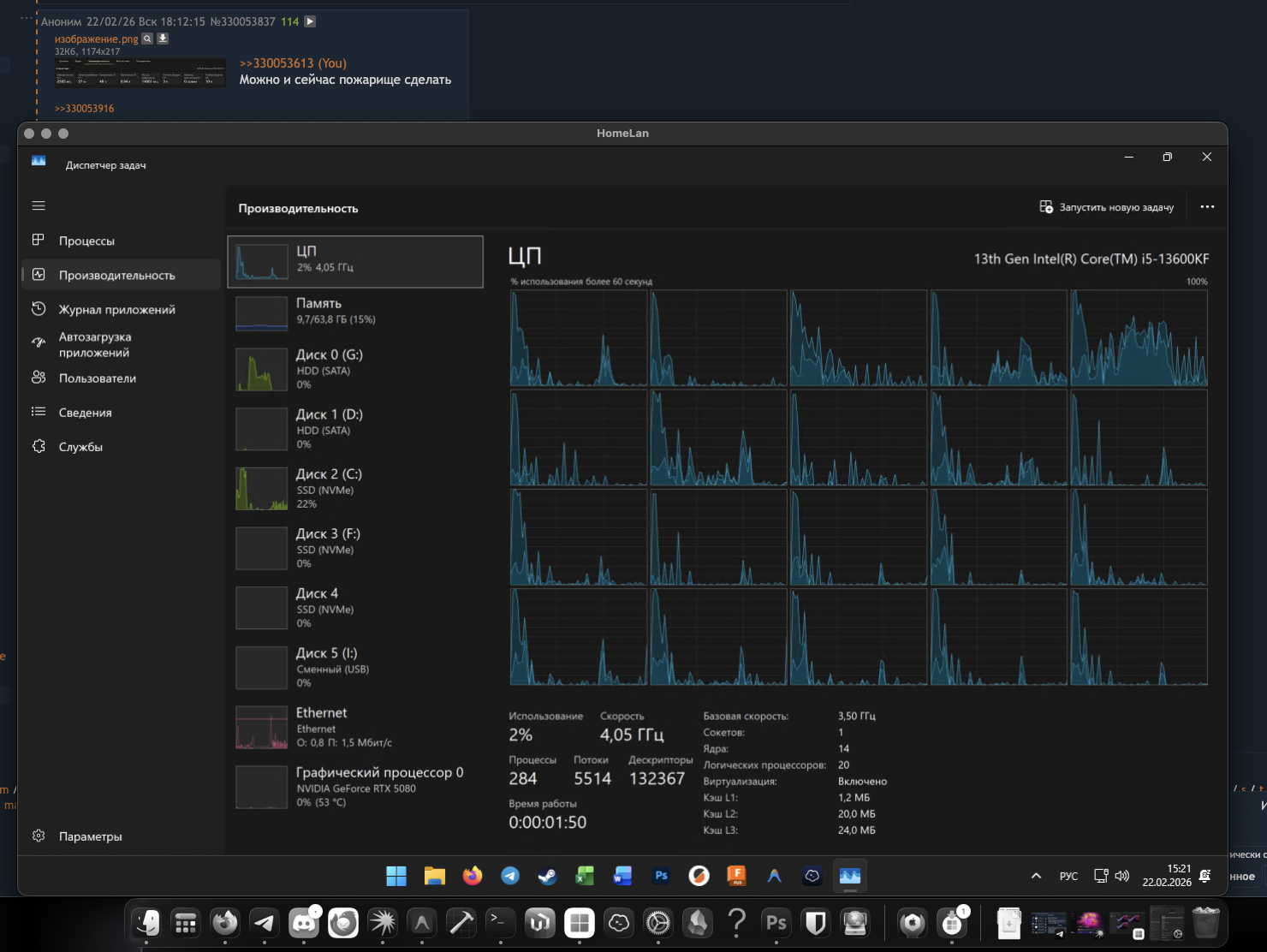Open the РУС language switcher
This screenshot has width=1267, height=952.
coord(1068,876)
